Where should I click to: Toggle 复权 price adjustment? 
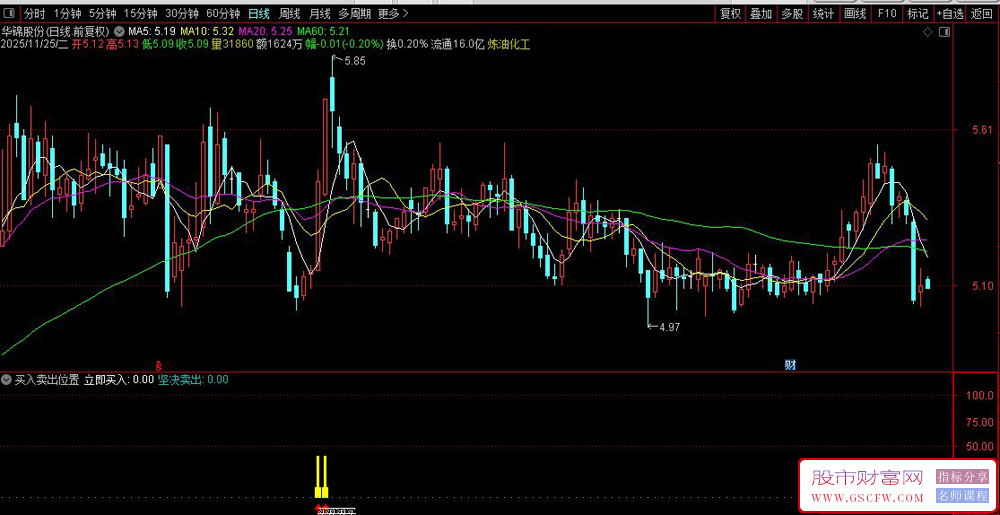(730, 13)
